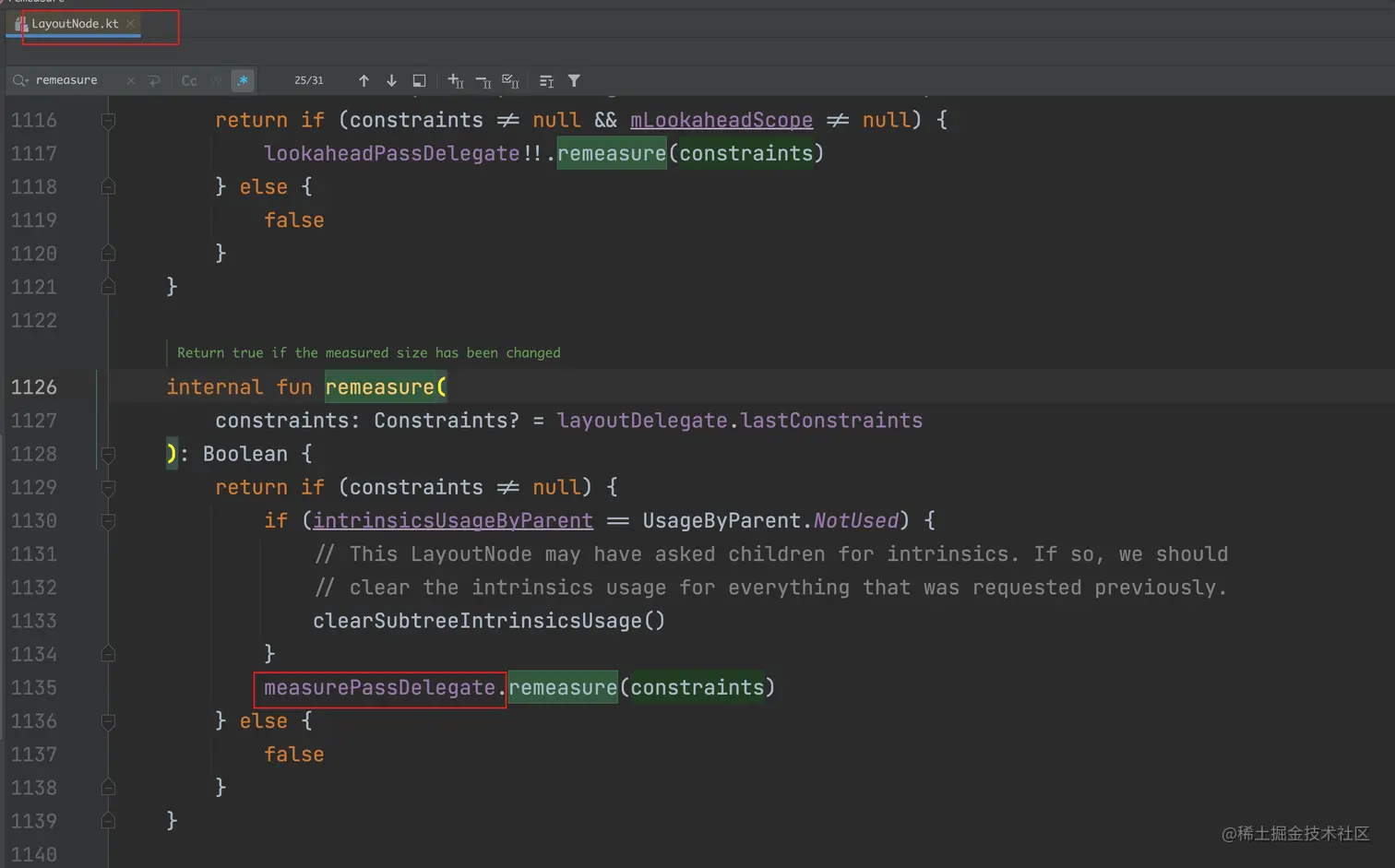Go to next search occurrence

[x=391, y=80]
